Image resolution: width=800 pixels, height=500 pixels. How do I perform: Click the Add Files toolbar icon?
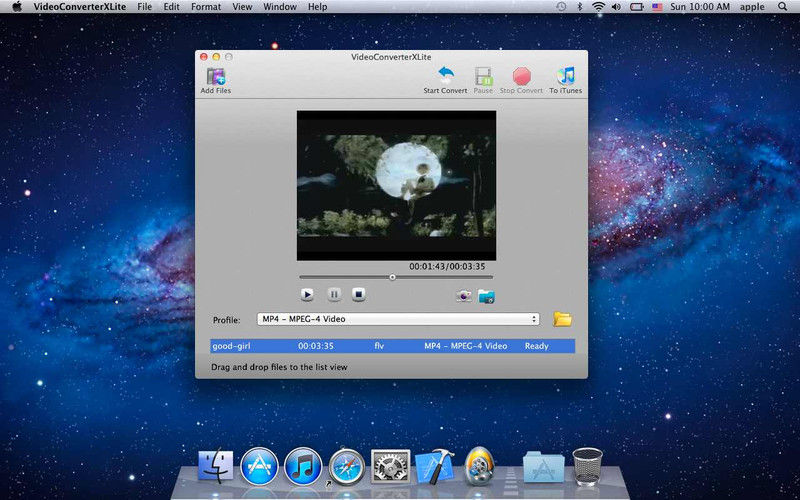[216, 77]
